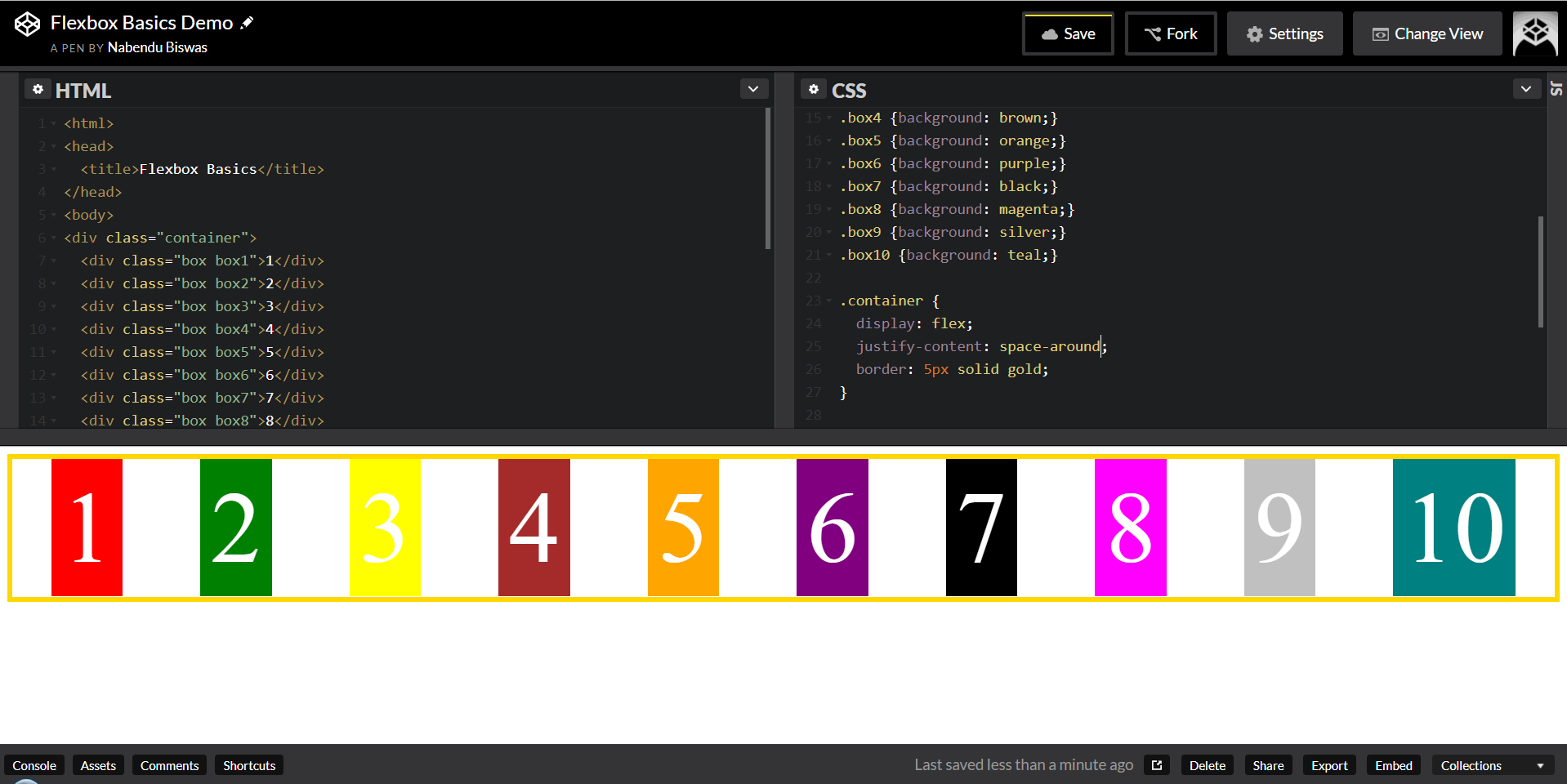Screen dimensions: 1567x784
Task: Open the Console panel
Action: 34,765
